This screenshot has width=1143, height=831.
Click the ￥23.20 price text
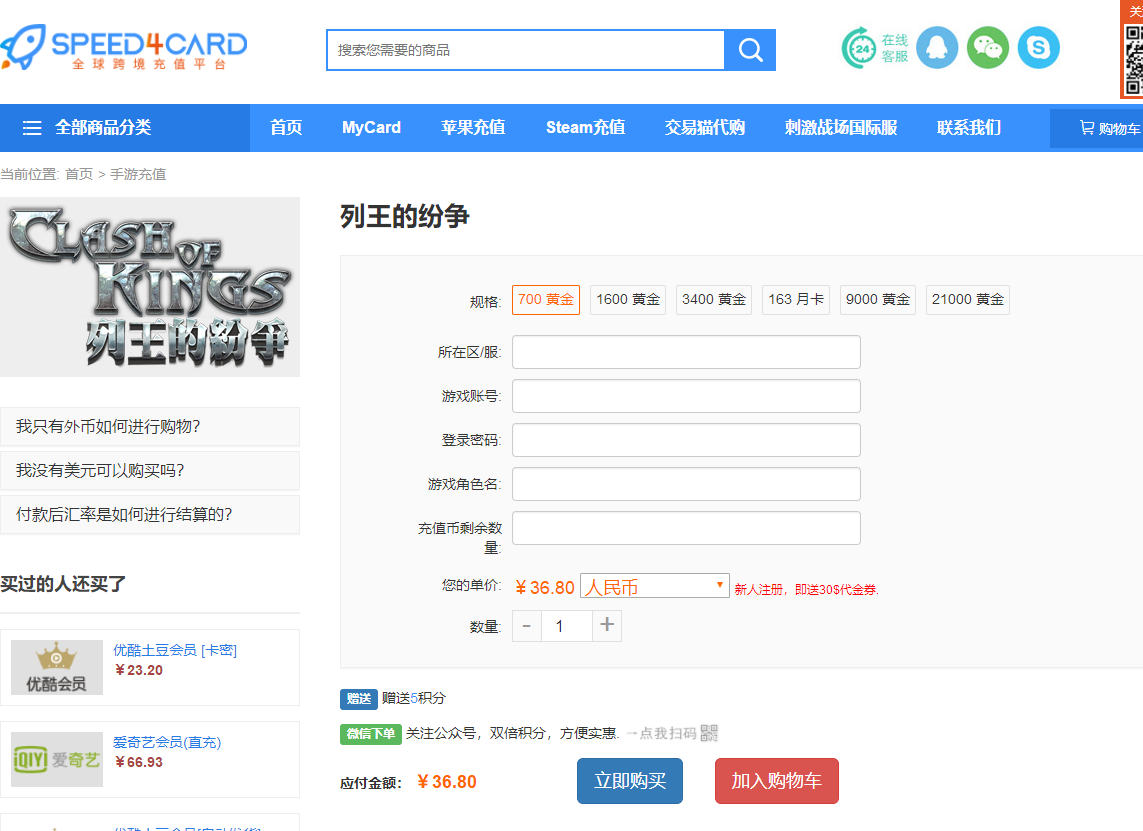click(x=139, y=670)
